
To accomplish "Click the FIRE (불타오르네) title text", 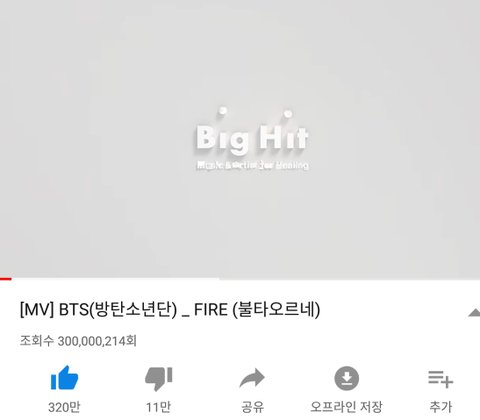I will click(257, 310).
